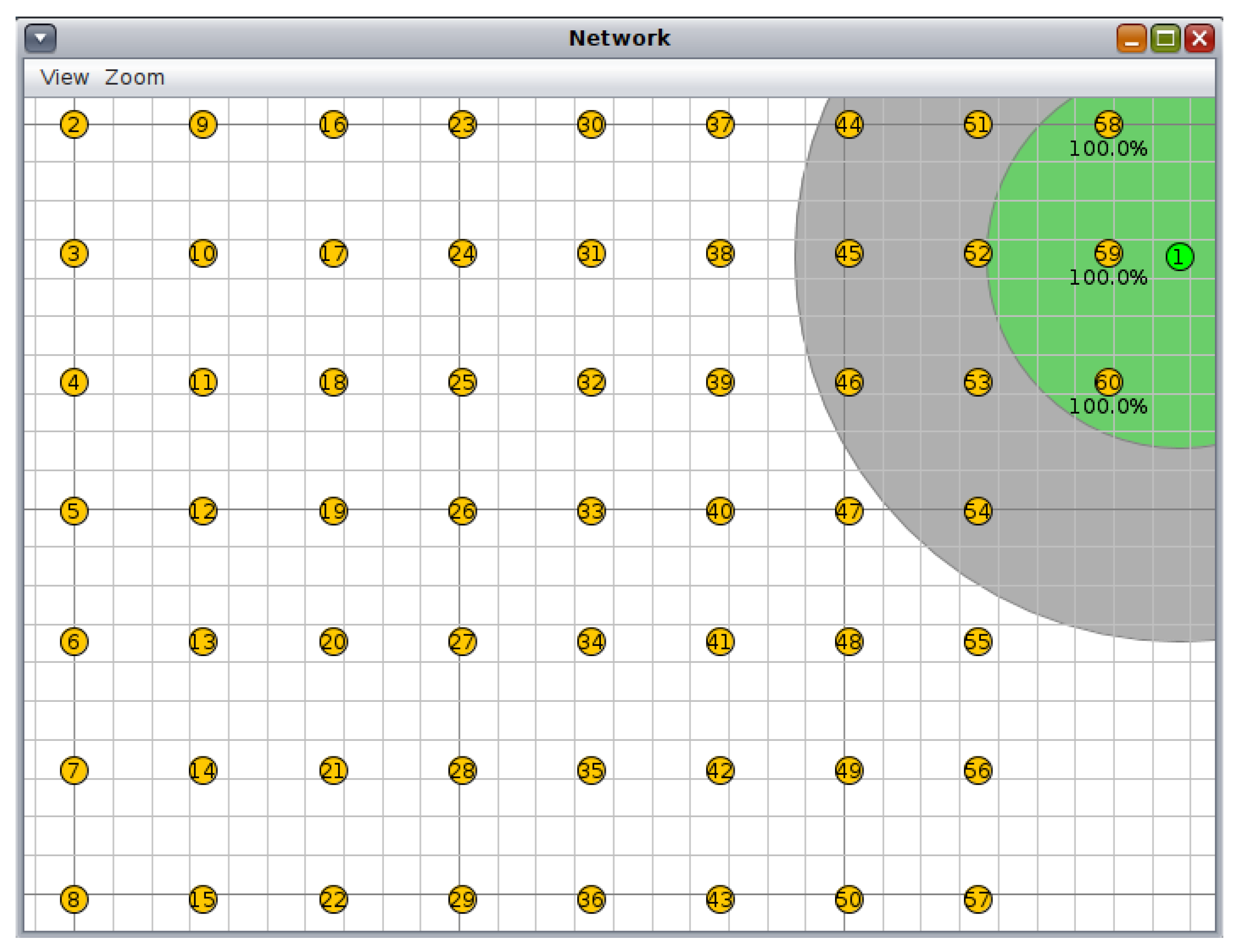
Task: Click node 33 in the grid center
Action: 591,511
